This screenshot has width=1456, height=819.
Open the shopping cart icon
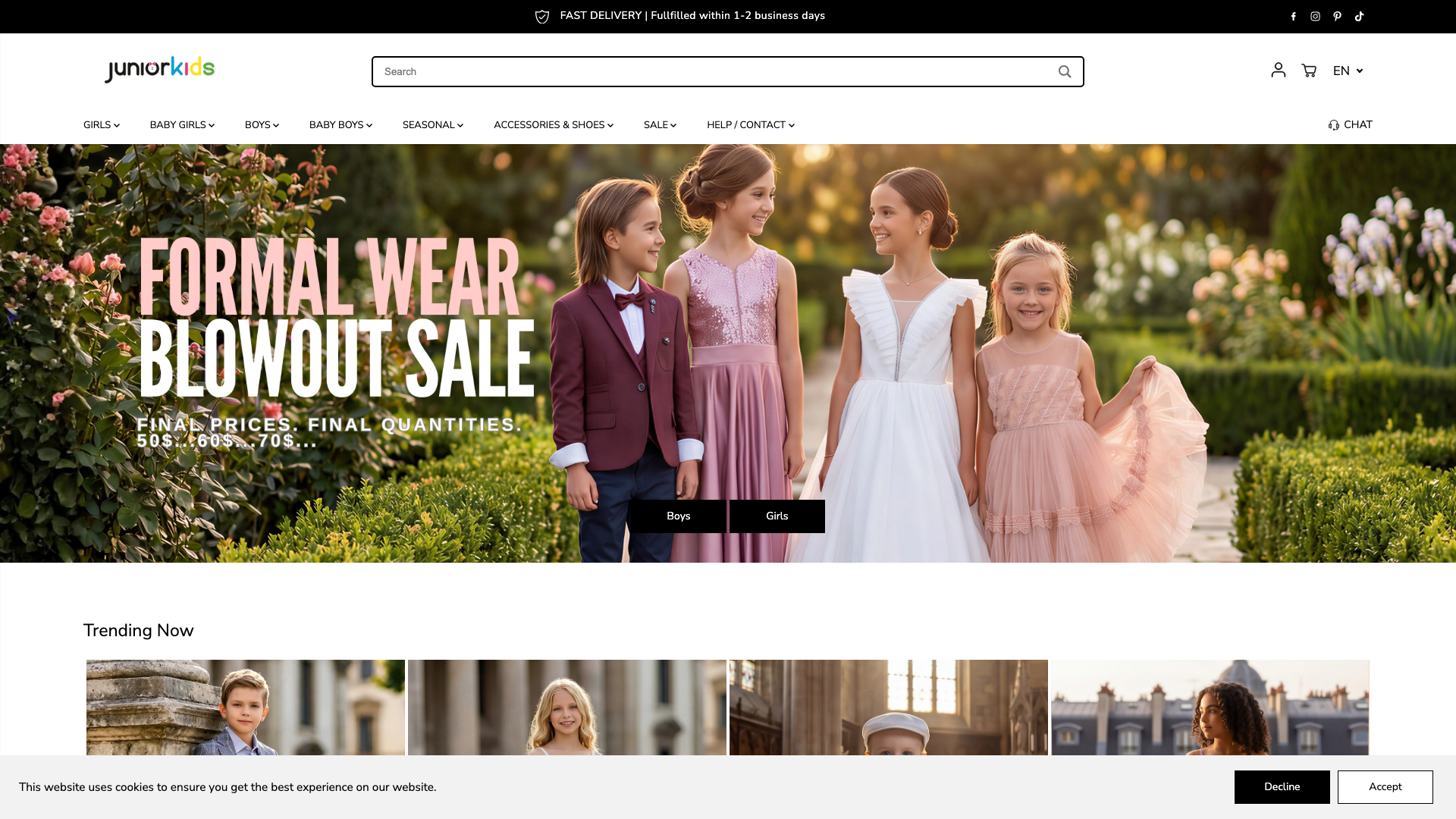1309,71
